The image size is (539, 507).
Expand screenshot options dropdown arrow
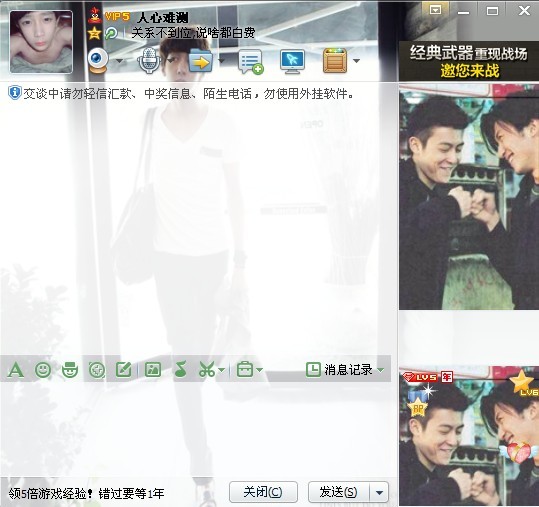pos(222,370)
